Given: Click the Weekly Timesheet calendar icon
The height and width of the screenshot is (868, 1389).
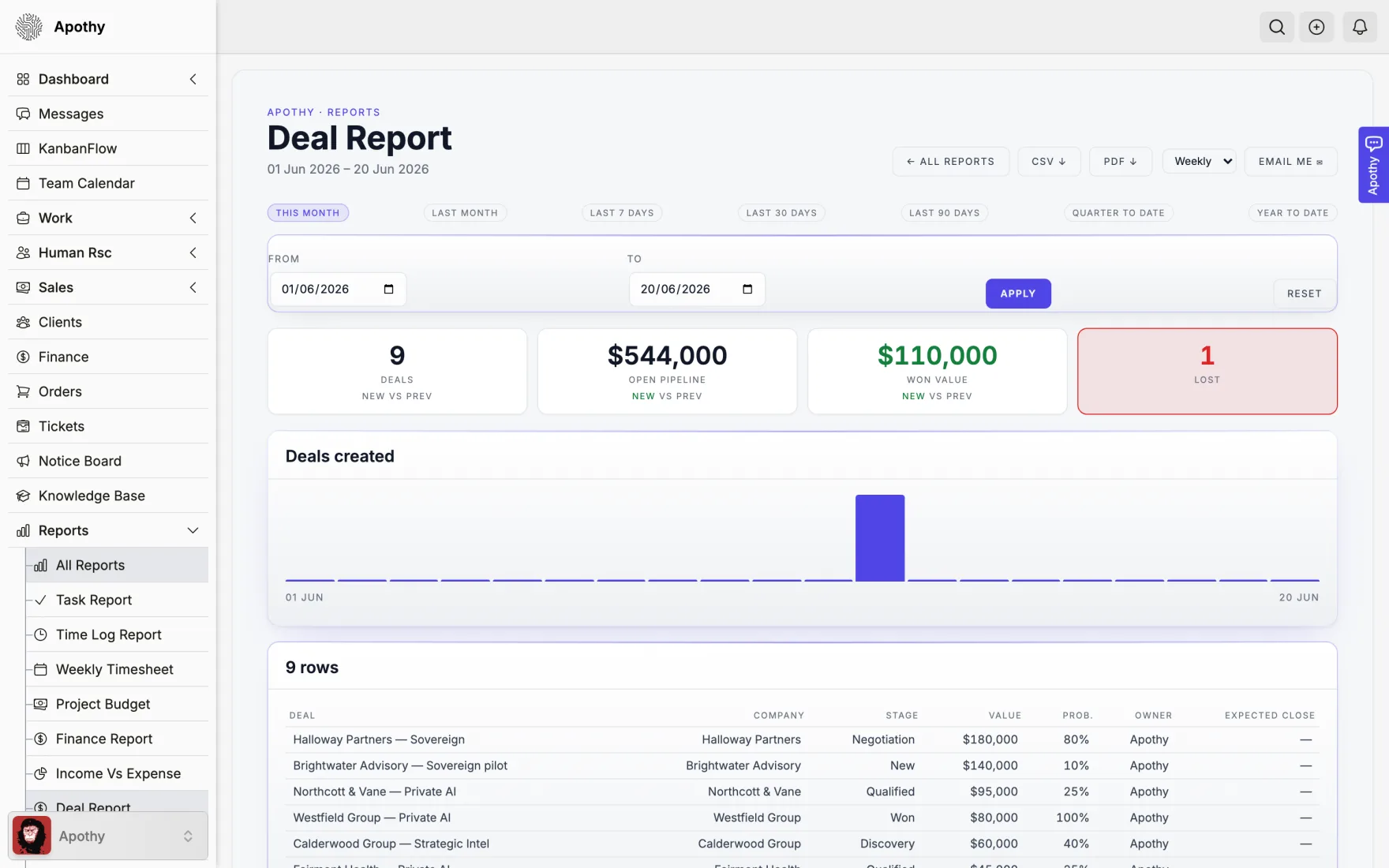Looking at the screenshot, I should point(40,669).
